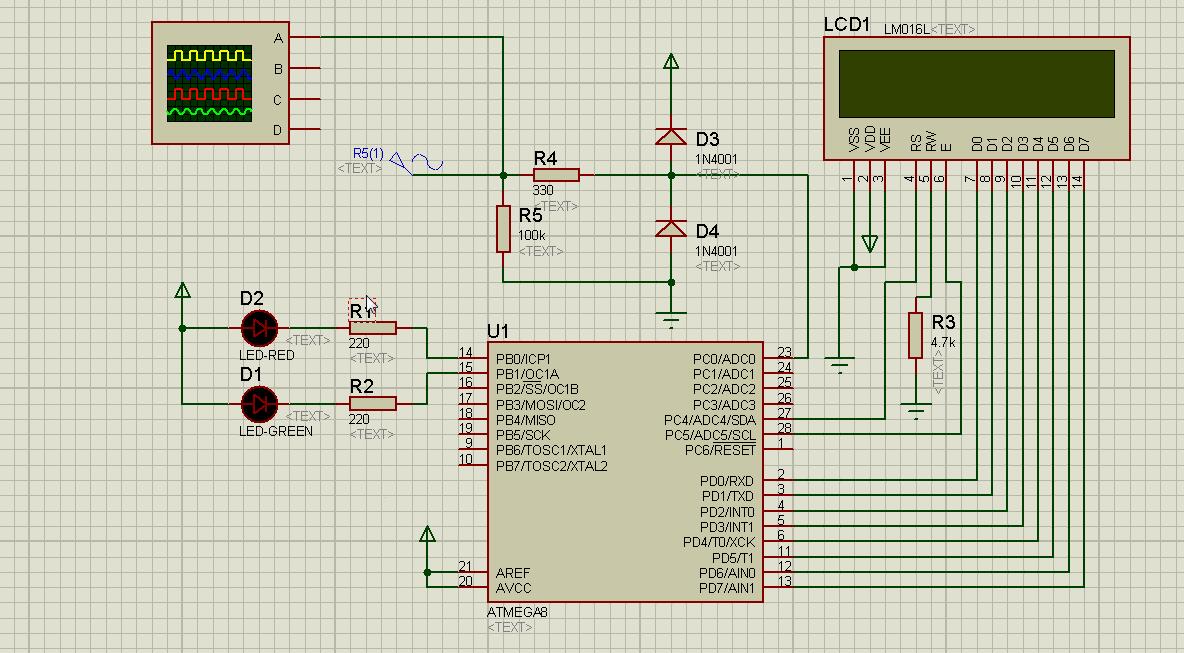Select the oscilloscope instrument screen
Image resolution: width=1184 pixels, height=653 pixels.
[209, 84]
